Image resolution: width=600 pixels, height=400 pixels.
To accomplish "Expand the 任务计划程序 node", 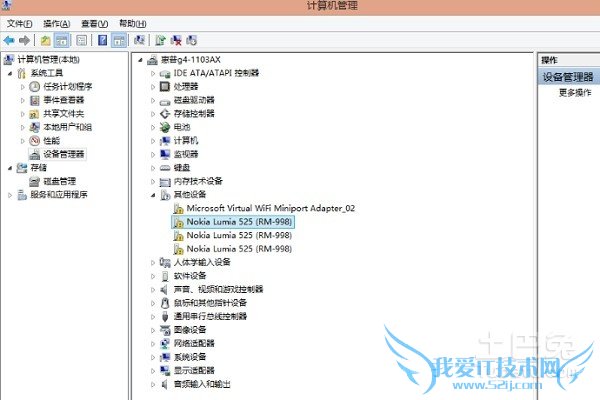I will pos(22,87).
